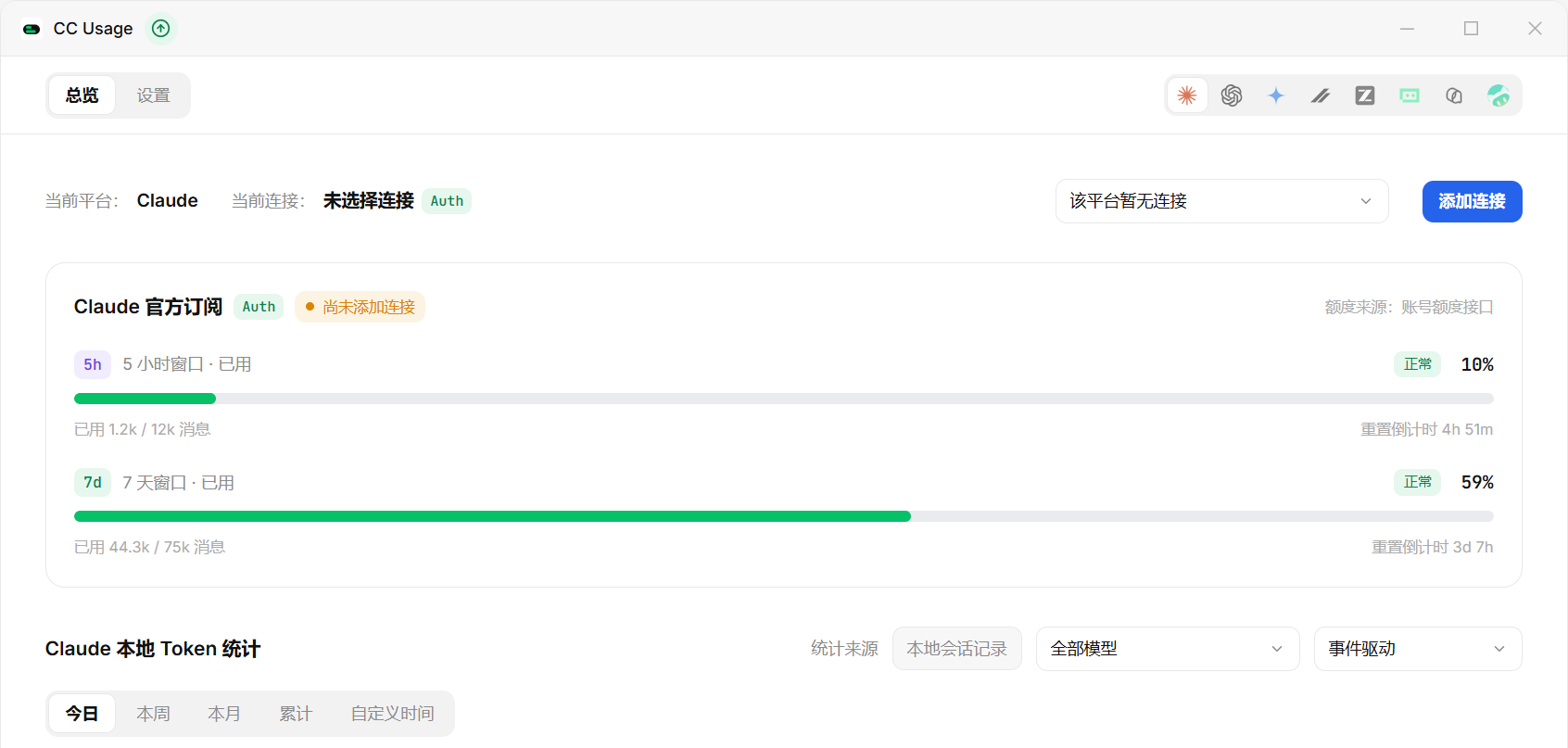Select the 今日 time range tab
This screenshot has width=1568, height=748.
coord(82,714)
